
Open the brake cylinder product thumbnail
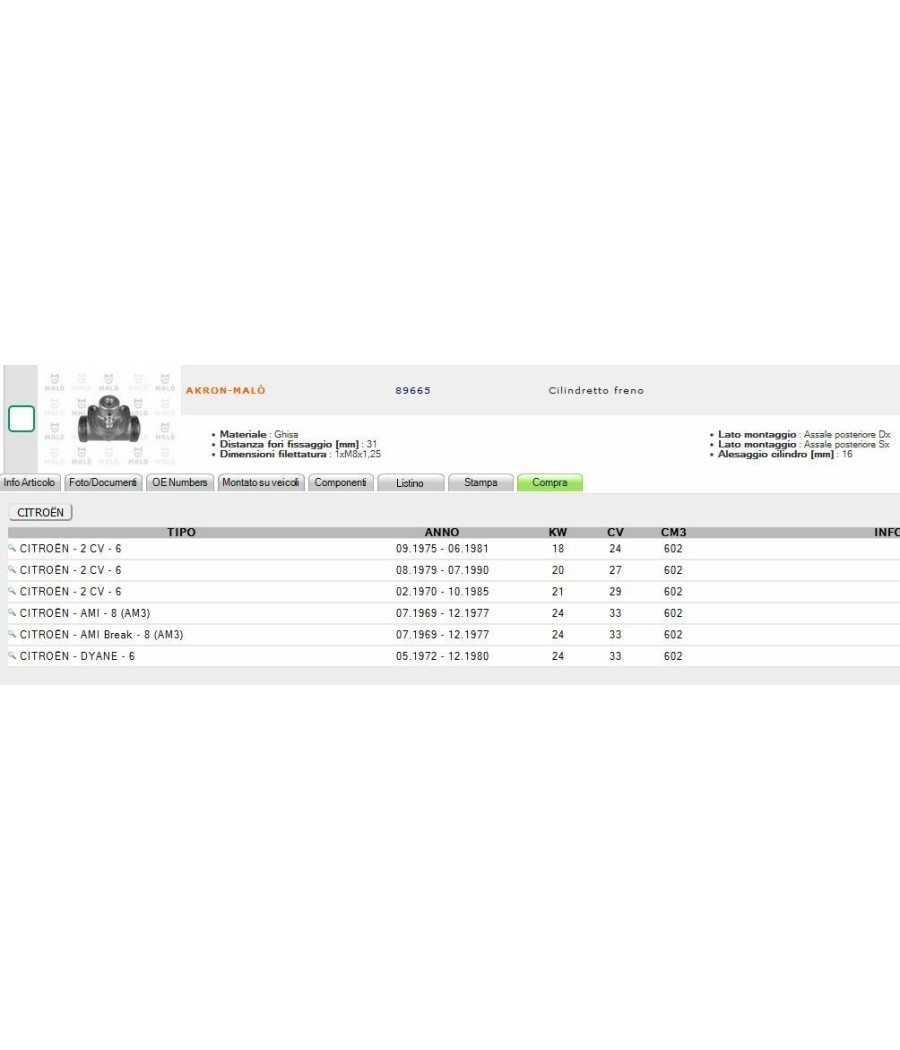(109, 419)
